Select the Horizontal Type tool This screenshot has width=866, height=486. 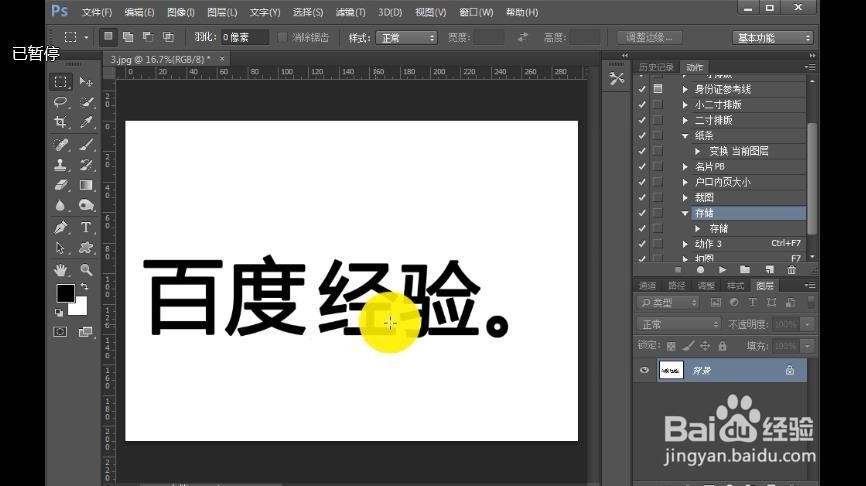coord(86,228)
